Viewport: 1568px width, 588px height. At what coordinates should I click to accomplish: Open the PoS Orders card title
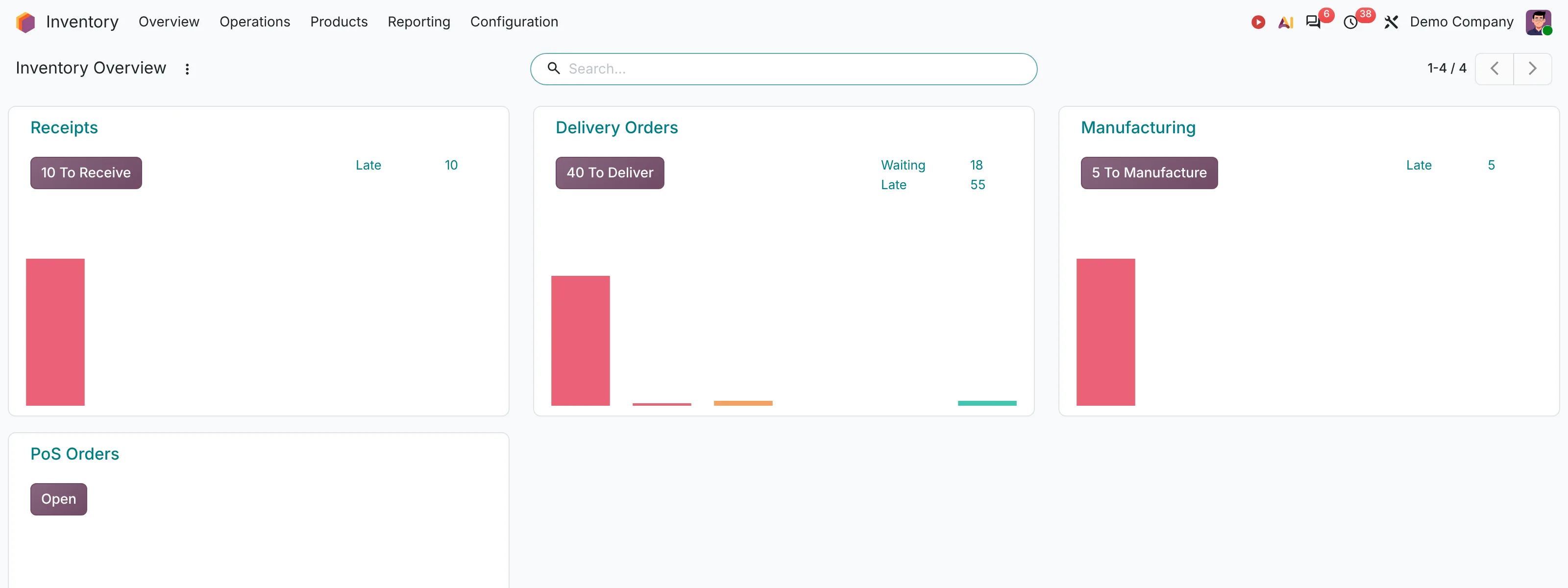click(74, 454)
